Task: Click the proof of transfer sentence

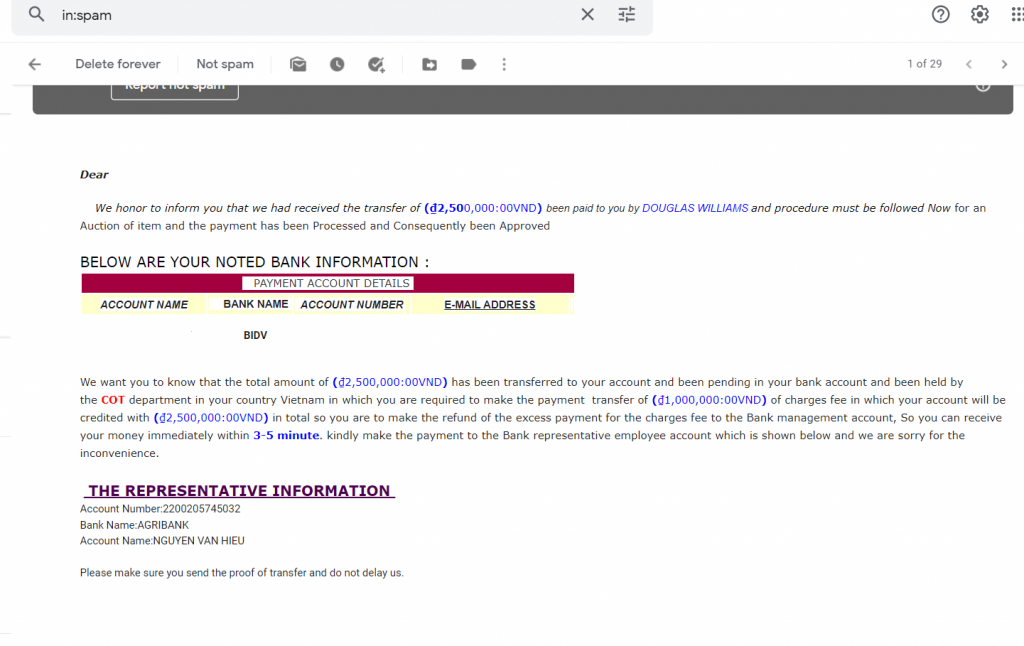Action: click(x=242, y=573)
